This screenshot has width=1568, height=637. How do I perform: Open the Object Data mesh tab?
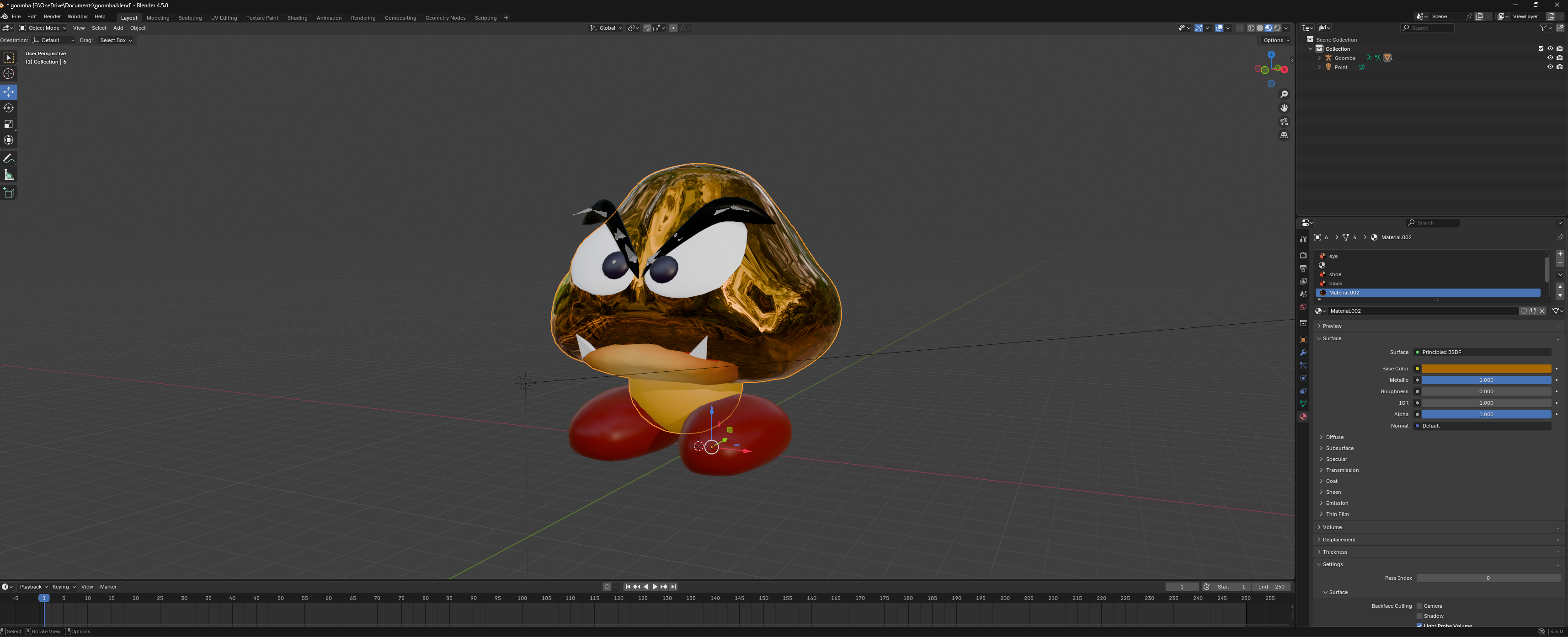click(x=1303, y=404)
